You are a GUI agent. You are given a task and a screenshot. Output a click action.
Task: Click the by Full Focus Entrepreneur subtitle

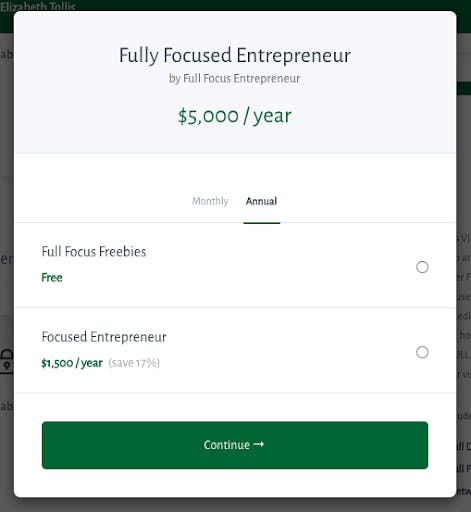click(234, 78)
